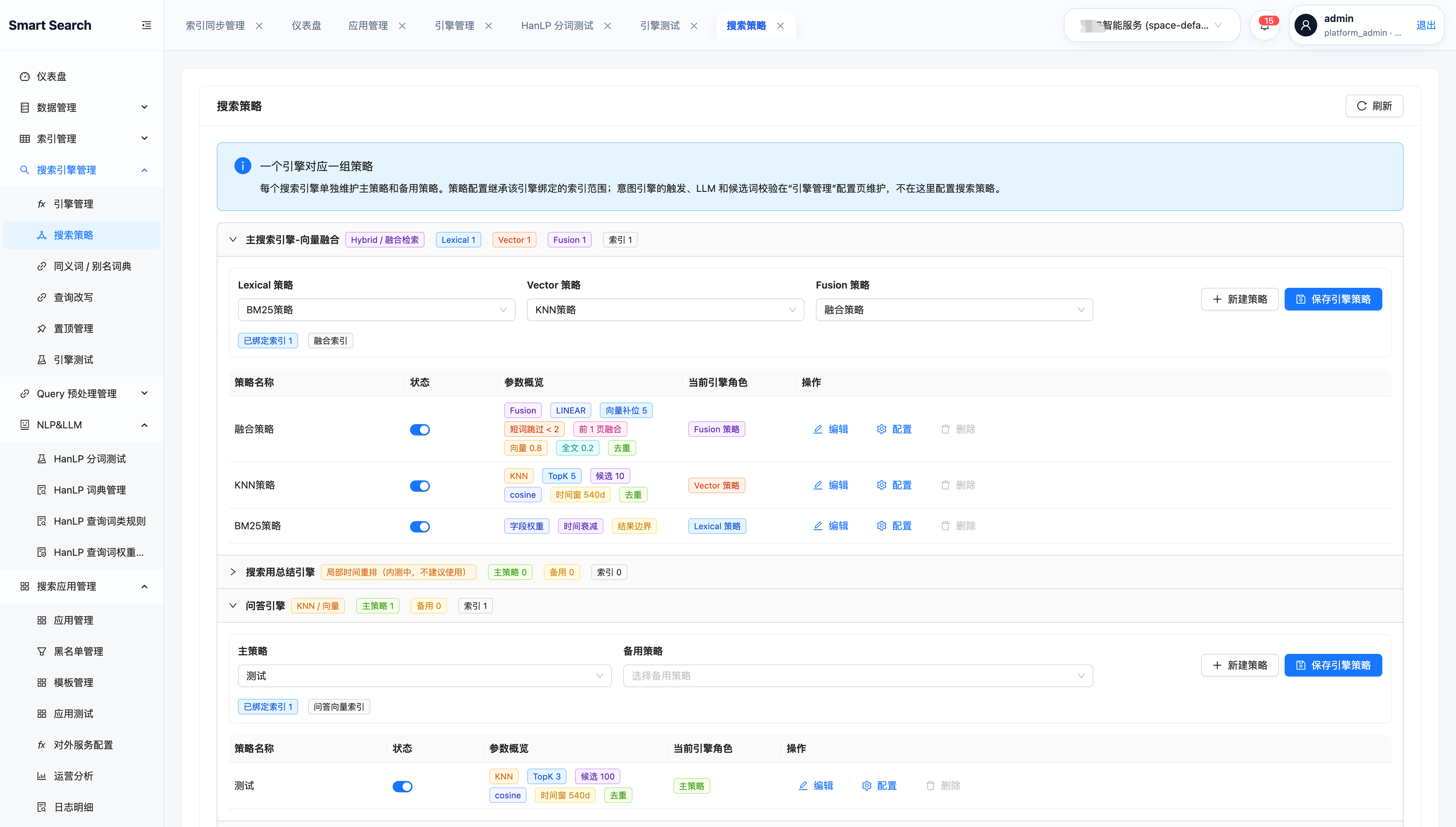Open the 选择备用策略 dropdown
Screen dimensions: 1456x827
pyautogui.click(x=858, y=676)
